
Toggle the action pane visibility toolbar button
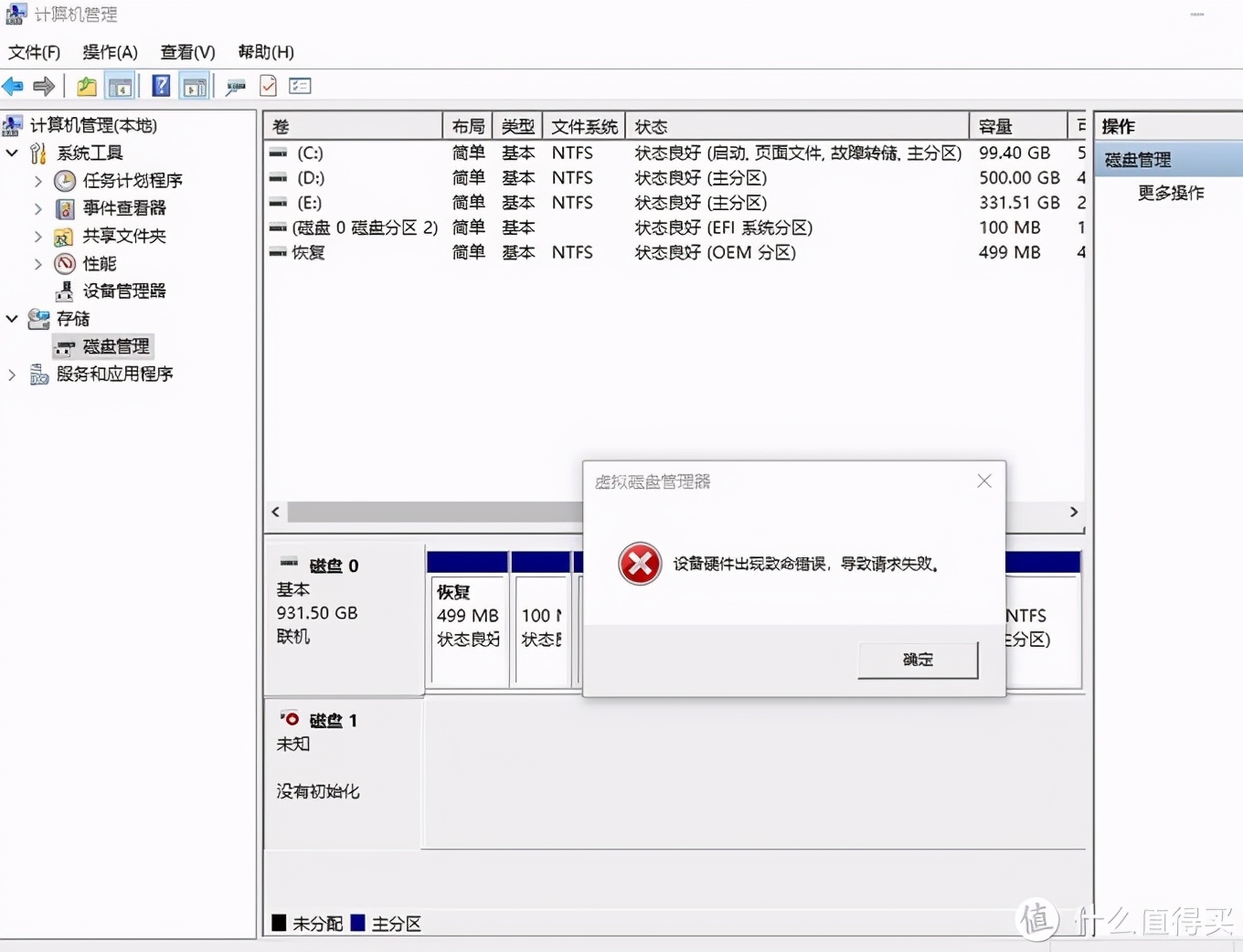coord(194,86)
